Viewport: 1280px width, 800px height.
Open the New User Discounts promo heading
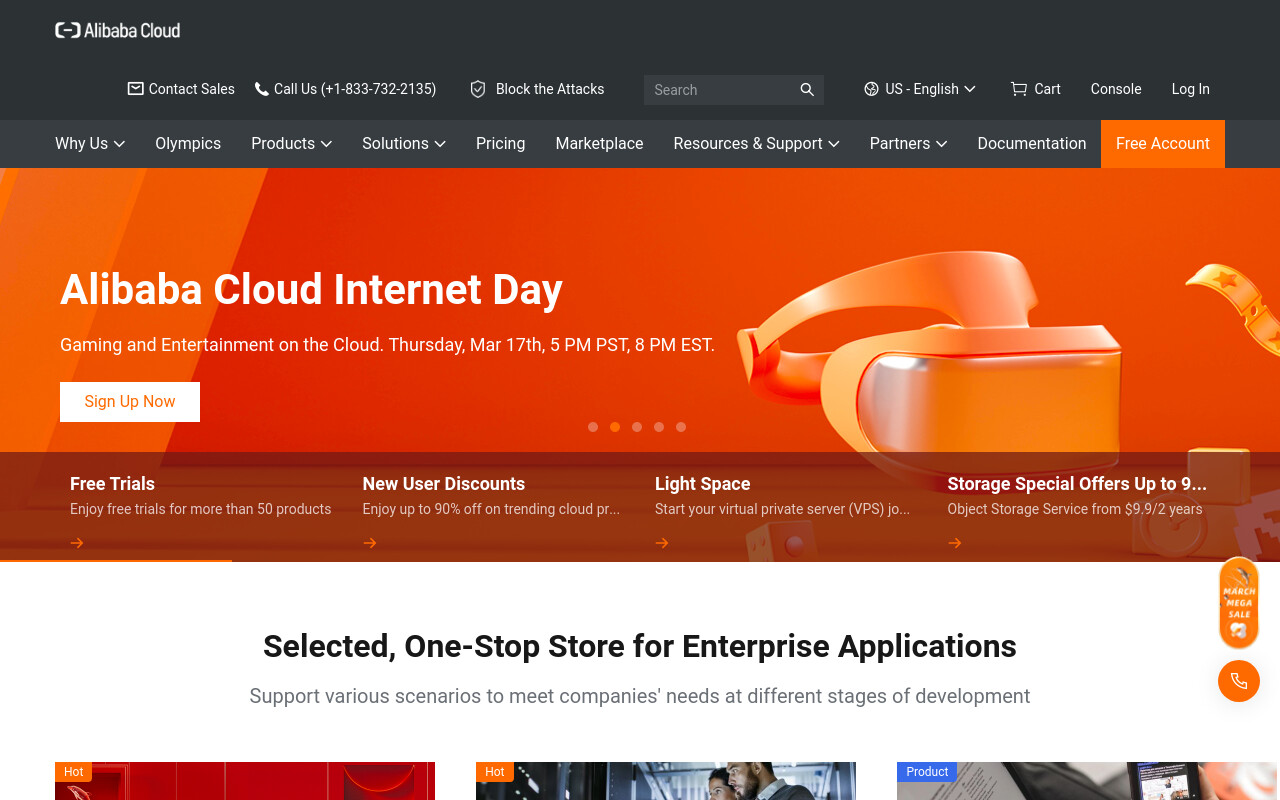pos(444,484)
